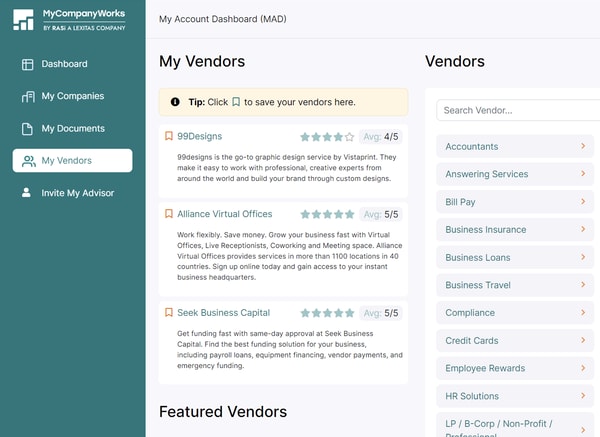The width and height of the screenshot is (600, 437).
Task: Click the 'Avg: 5/5' badge for Seek Business Capital
Action: pyautogui.click(x=381, y=313)
